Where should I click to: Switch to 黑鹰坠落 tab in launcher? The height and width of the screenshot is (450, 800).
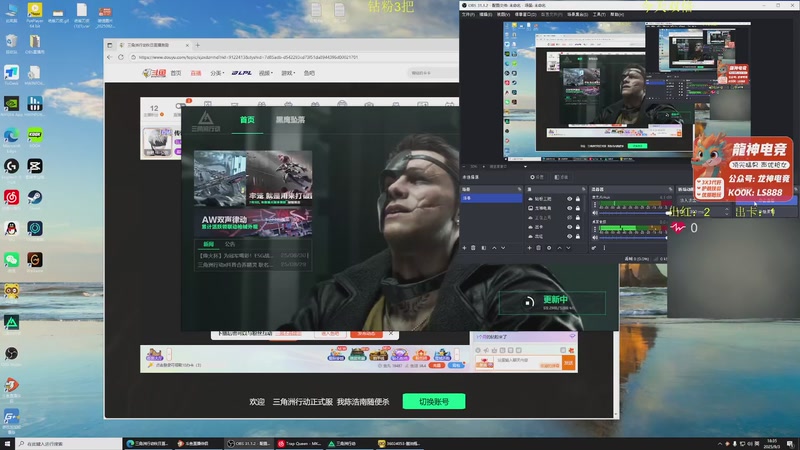click(290, 119)
